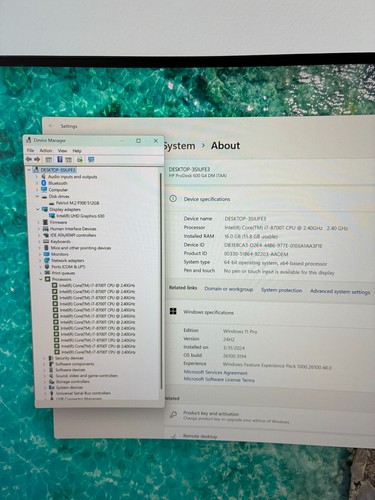Click the Device specifications info icon
Image resolution: width=375 pixels, height=500 pixels.
[x=173, y=199]
